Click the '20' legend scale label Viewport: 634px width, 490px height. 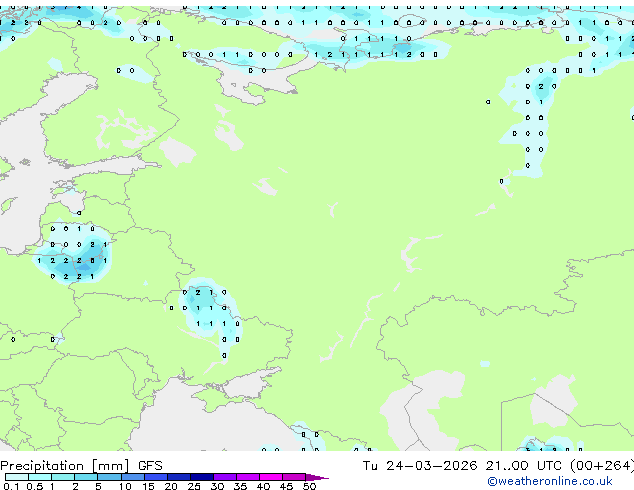click(x=171, y=486)
